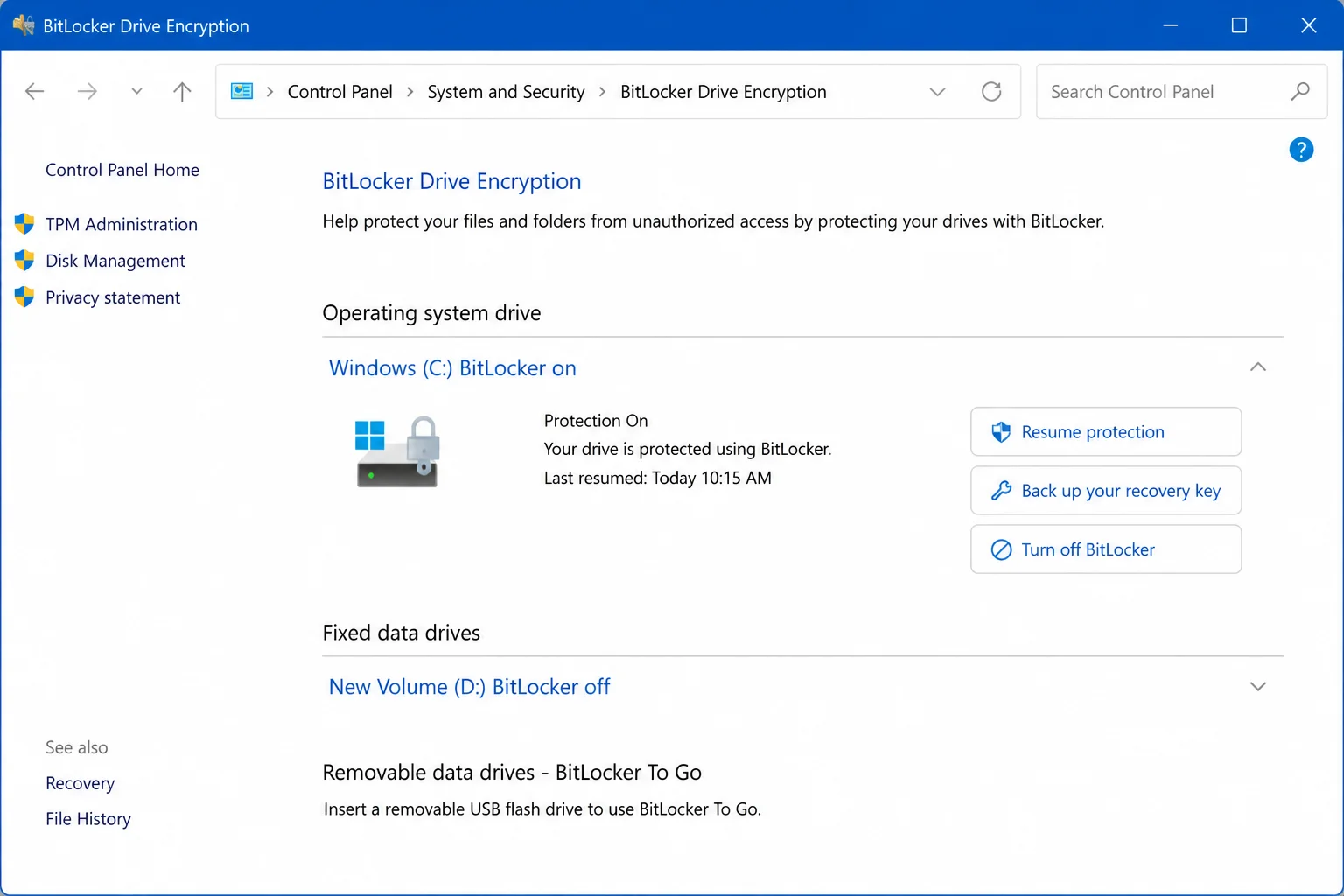
Task: Open Privacy statement link
Action: 113,297
